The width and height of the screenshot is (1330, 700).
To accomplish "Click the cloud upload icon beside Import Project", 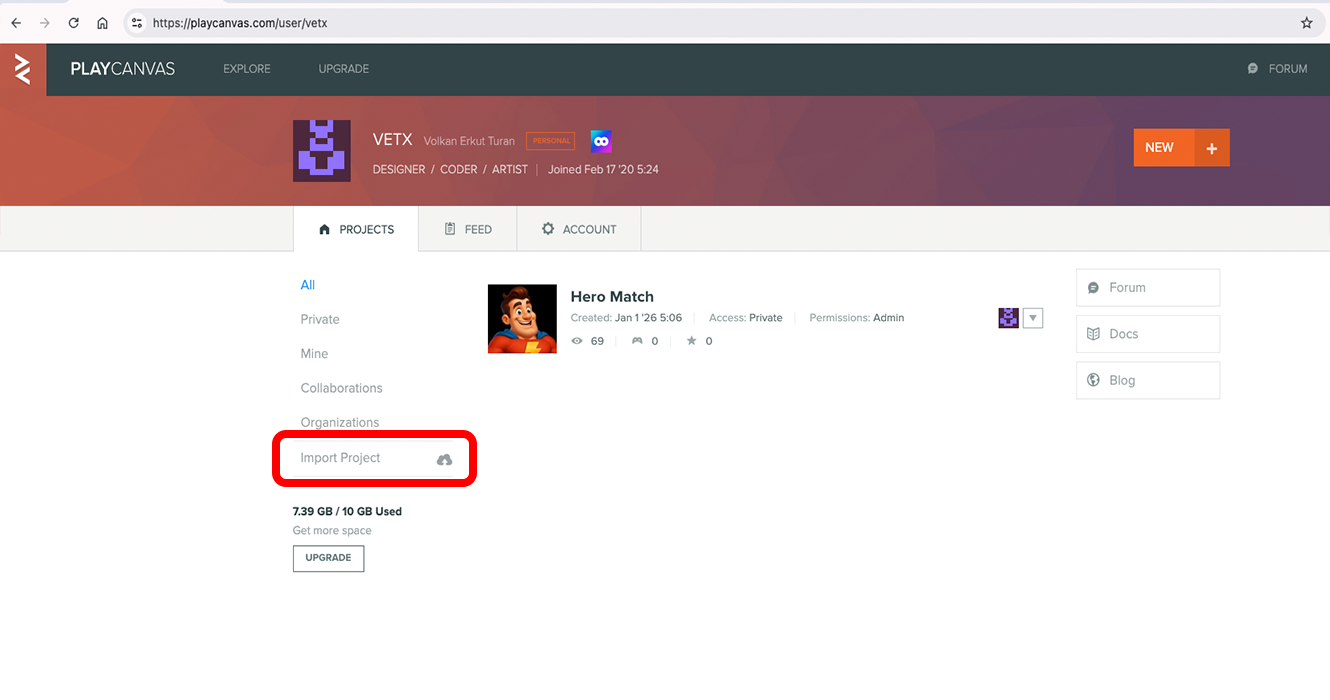I will click(445, 459).
